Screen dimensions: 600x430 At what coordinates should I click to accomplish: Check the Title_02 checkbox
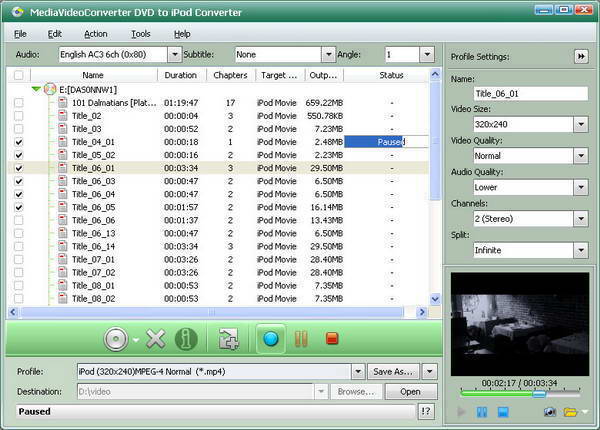[18, 116]
